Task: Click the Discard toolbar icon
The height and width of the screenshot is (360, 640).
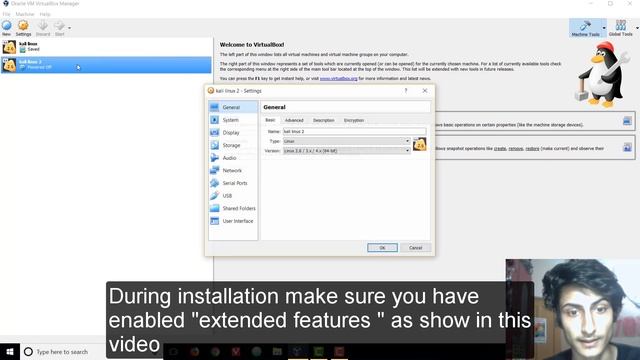Action: (42, 27)
